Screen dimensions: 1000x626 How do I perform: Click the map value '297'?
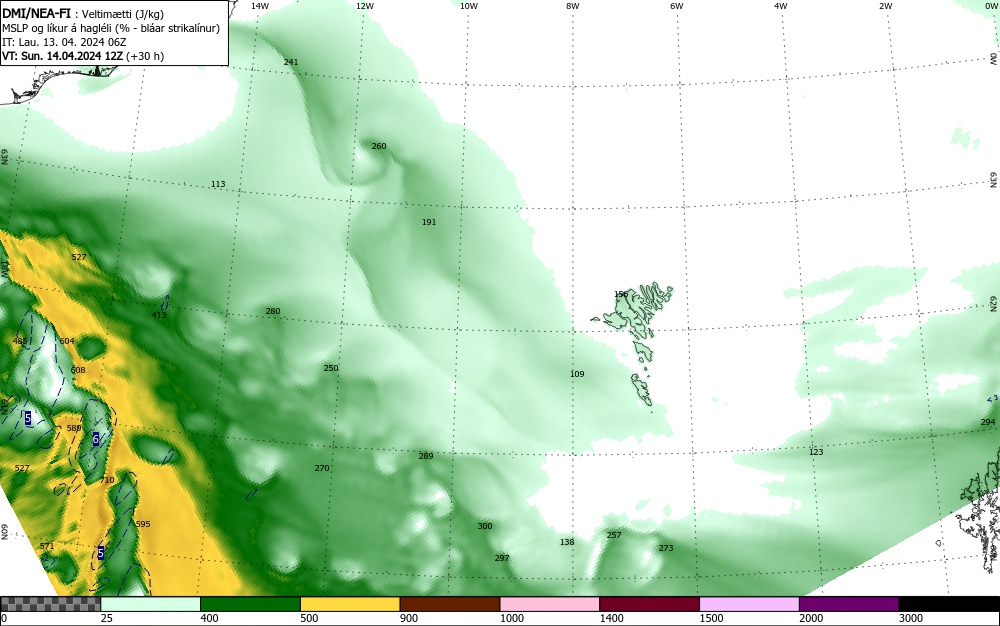tap(502, 558)
